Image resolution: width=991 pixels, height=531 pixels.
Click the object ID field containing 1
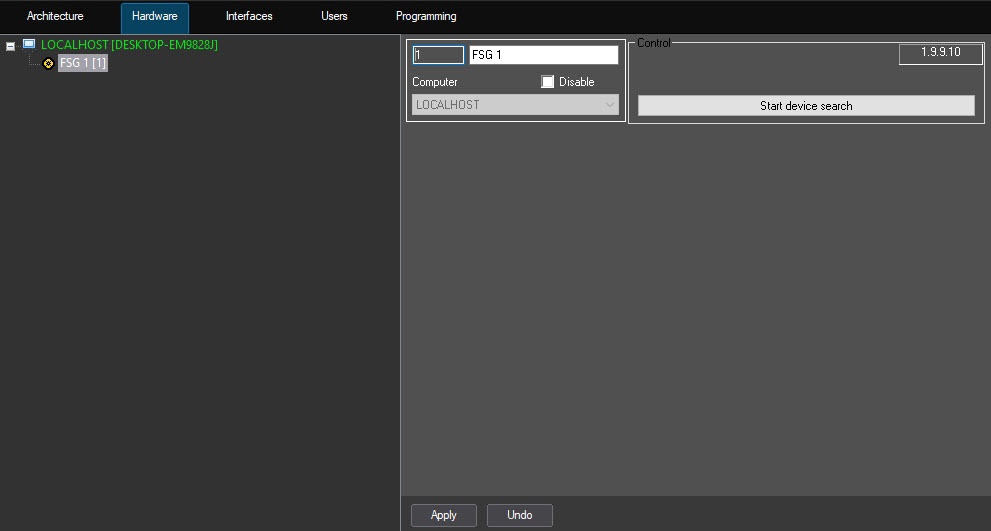point(438,55)
